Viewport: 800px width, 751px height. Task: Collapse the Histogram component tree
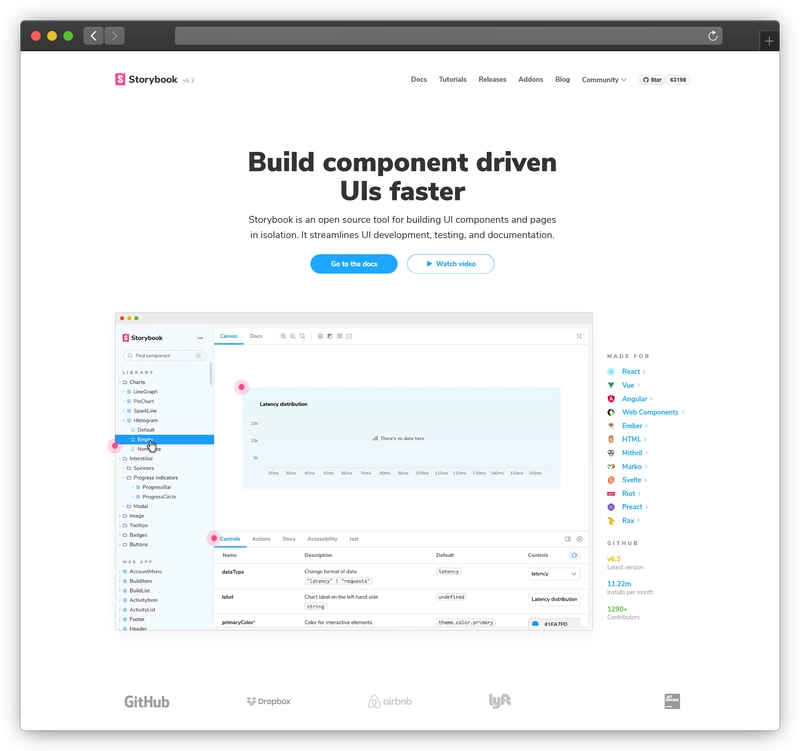(x=142, y=420)
